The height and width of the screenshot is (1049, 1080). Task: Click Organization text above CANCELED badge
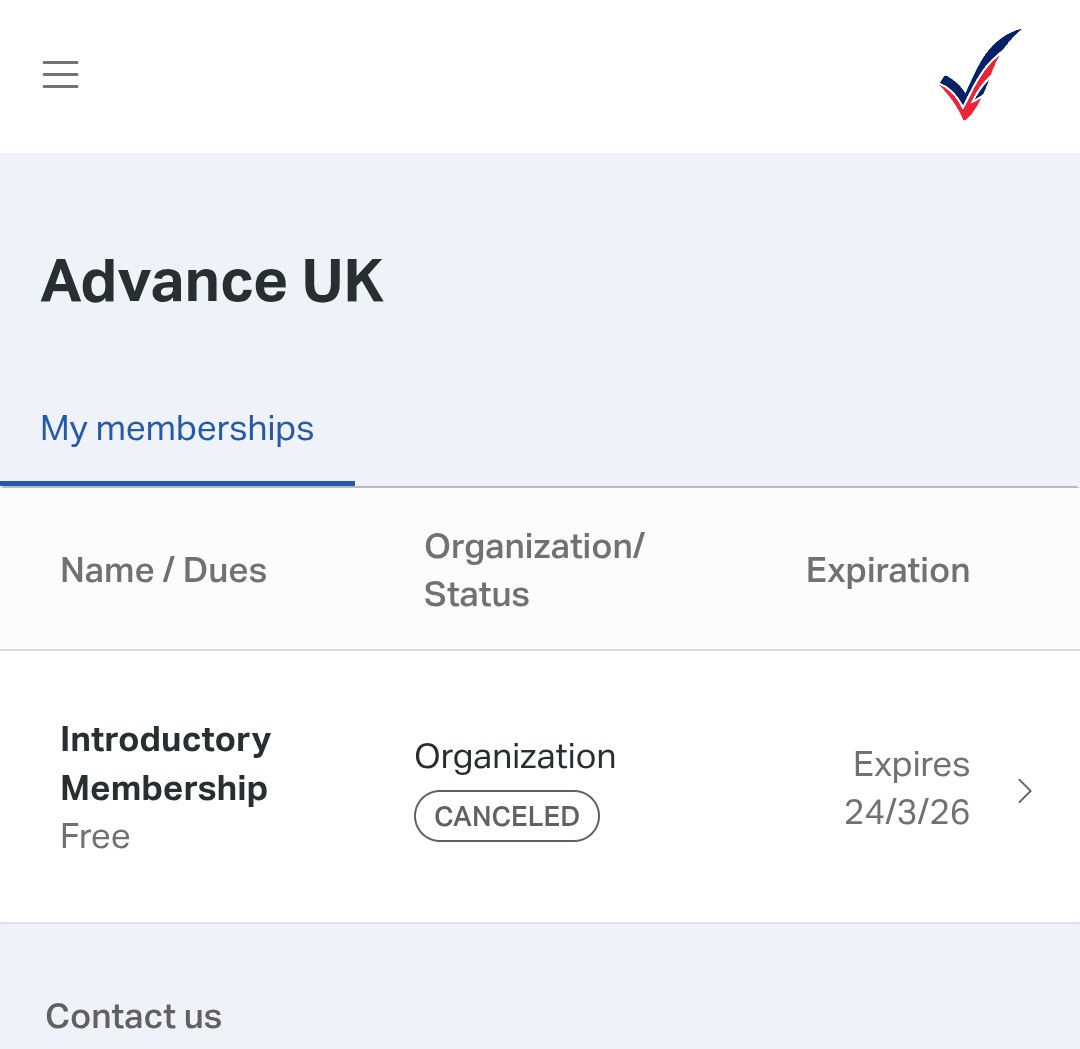click(x=515, y=757)
